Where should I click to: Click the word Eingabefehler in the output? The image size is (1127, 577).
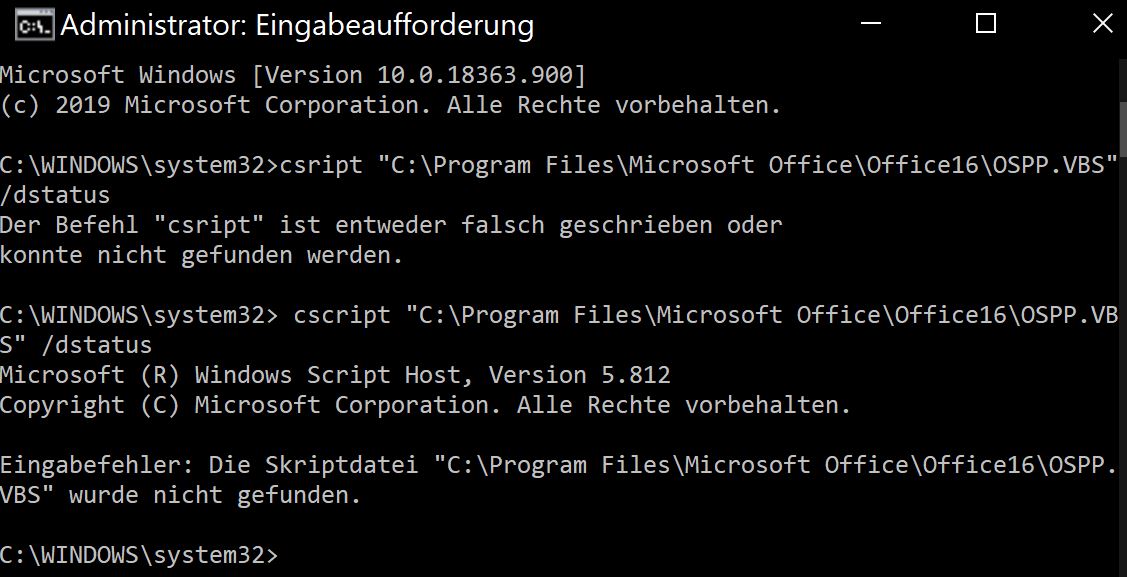pyautogui.click(x=91, y=465)
